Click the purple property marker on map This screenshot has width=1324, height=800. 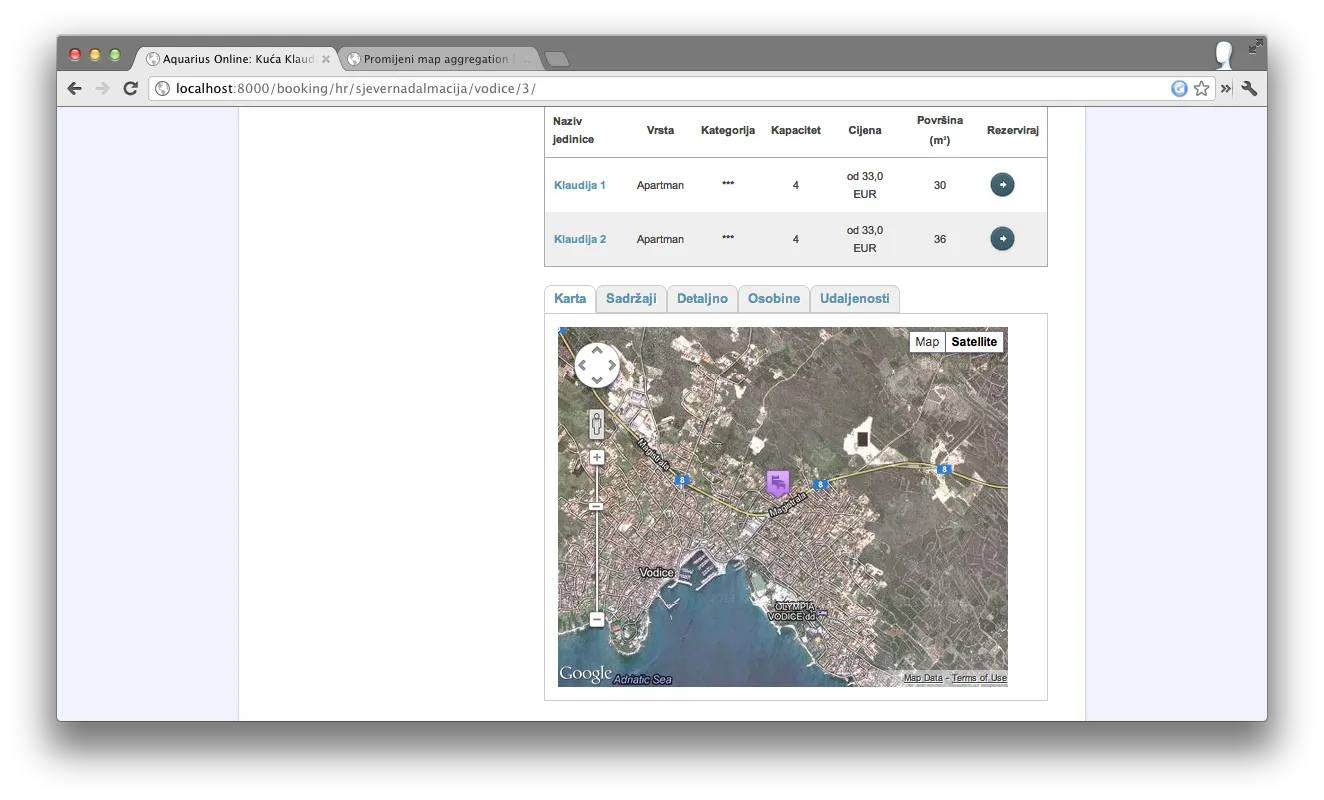[x=778, y=483]
